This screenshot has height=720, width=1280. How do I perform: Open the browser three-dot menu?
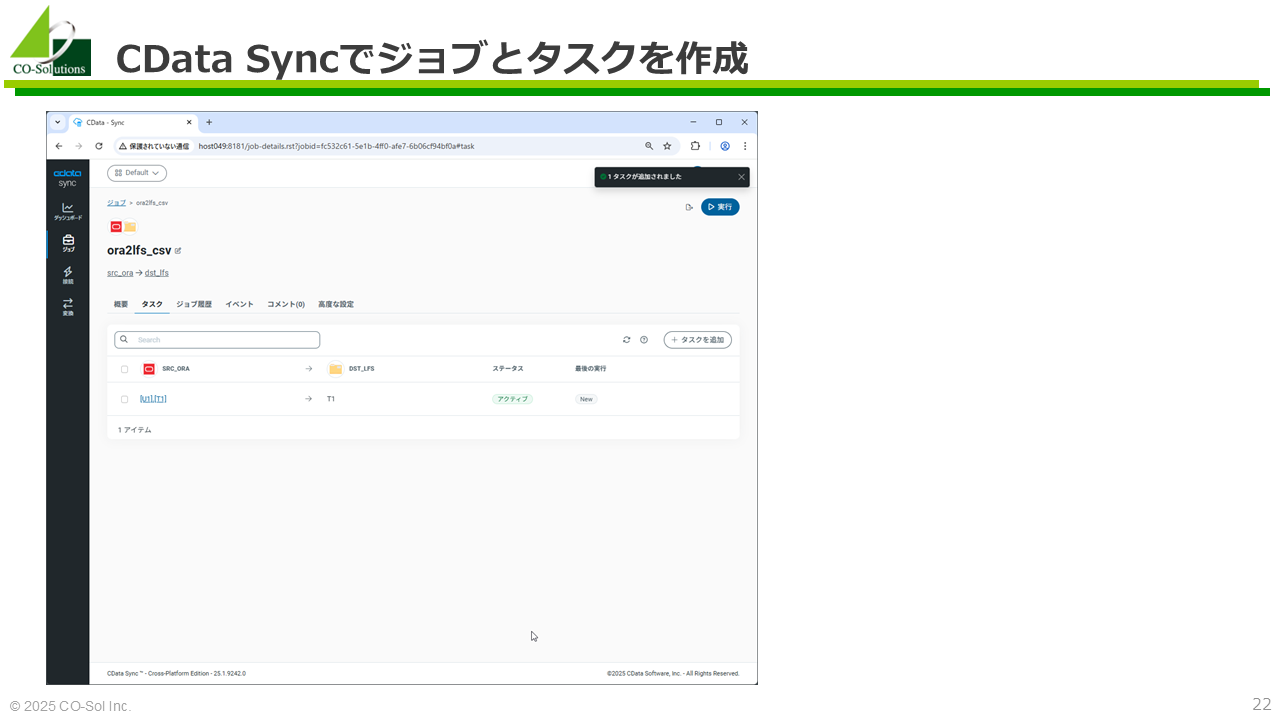[745, 146]
